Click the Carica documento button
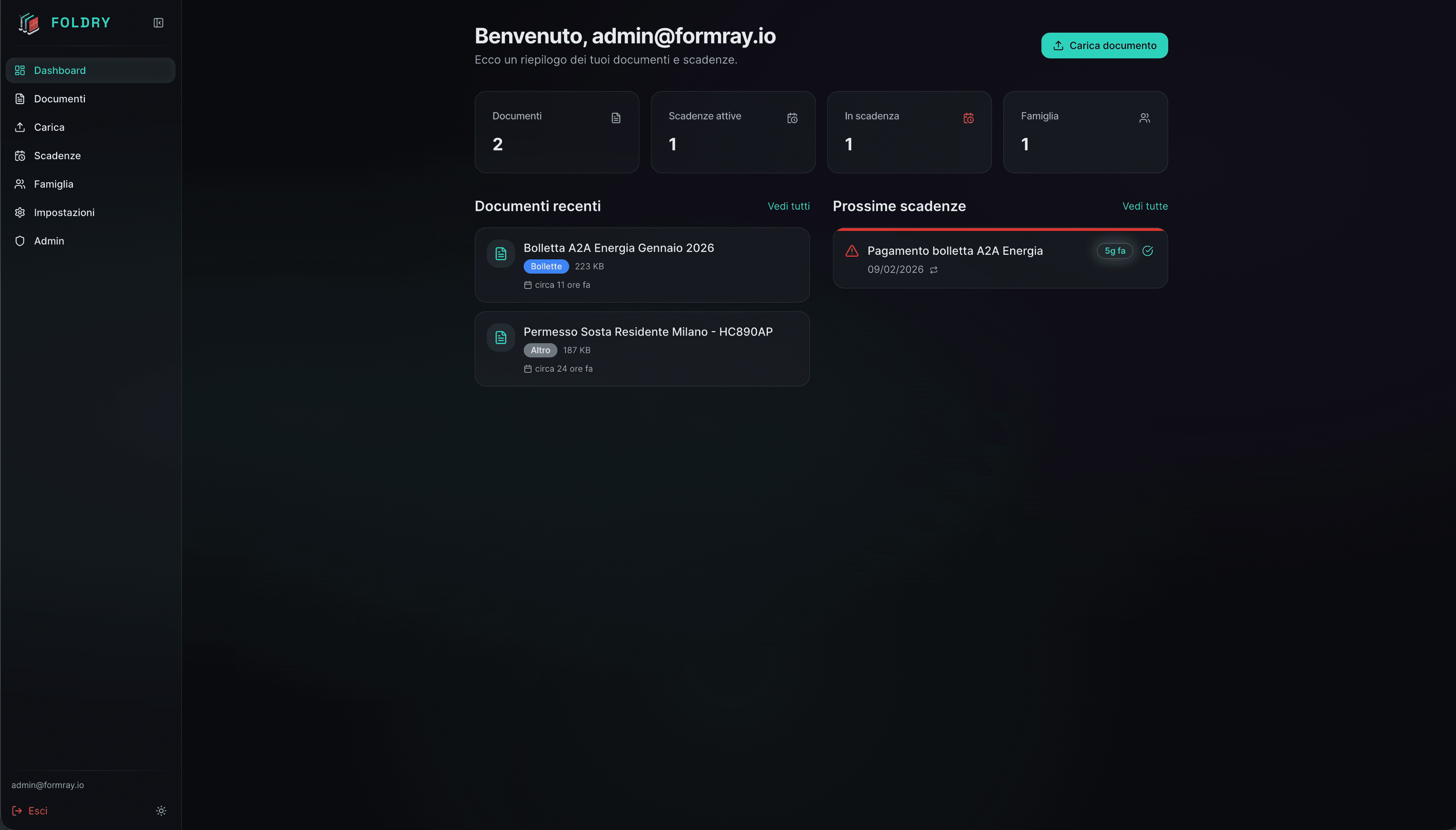The image size is (1456, 830). click(x=1104, y=45)
